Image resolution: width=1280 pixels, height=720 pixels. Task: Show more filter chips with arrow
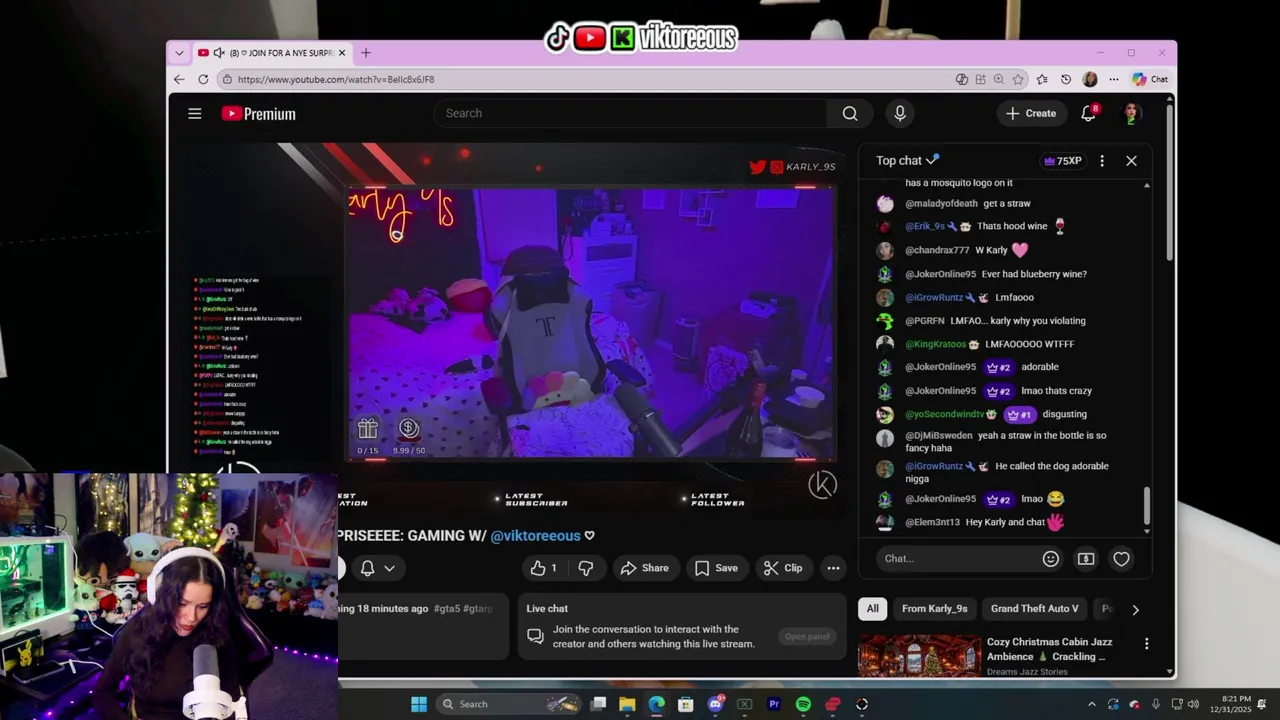[1135, 609]
